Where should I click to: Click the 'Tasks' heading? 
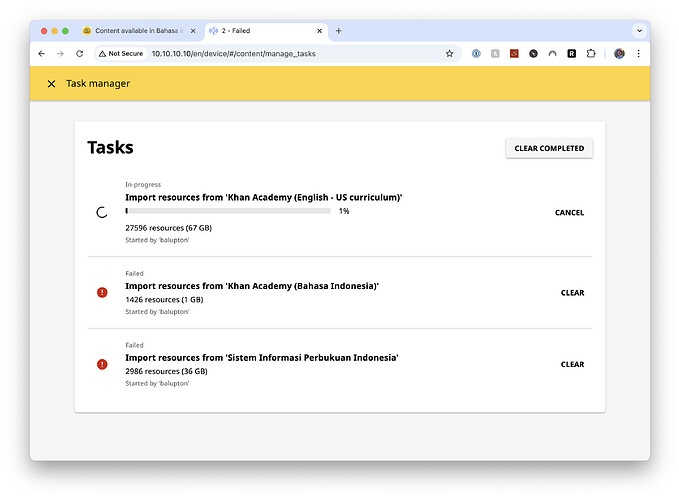pyautogui.click(x=110, y=147)
